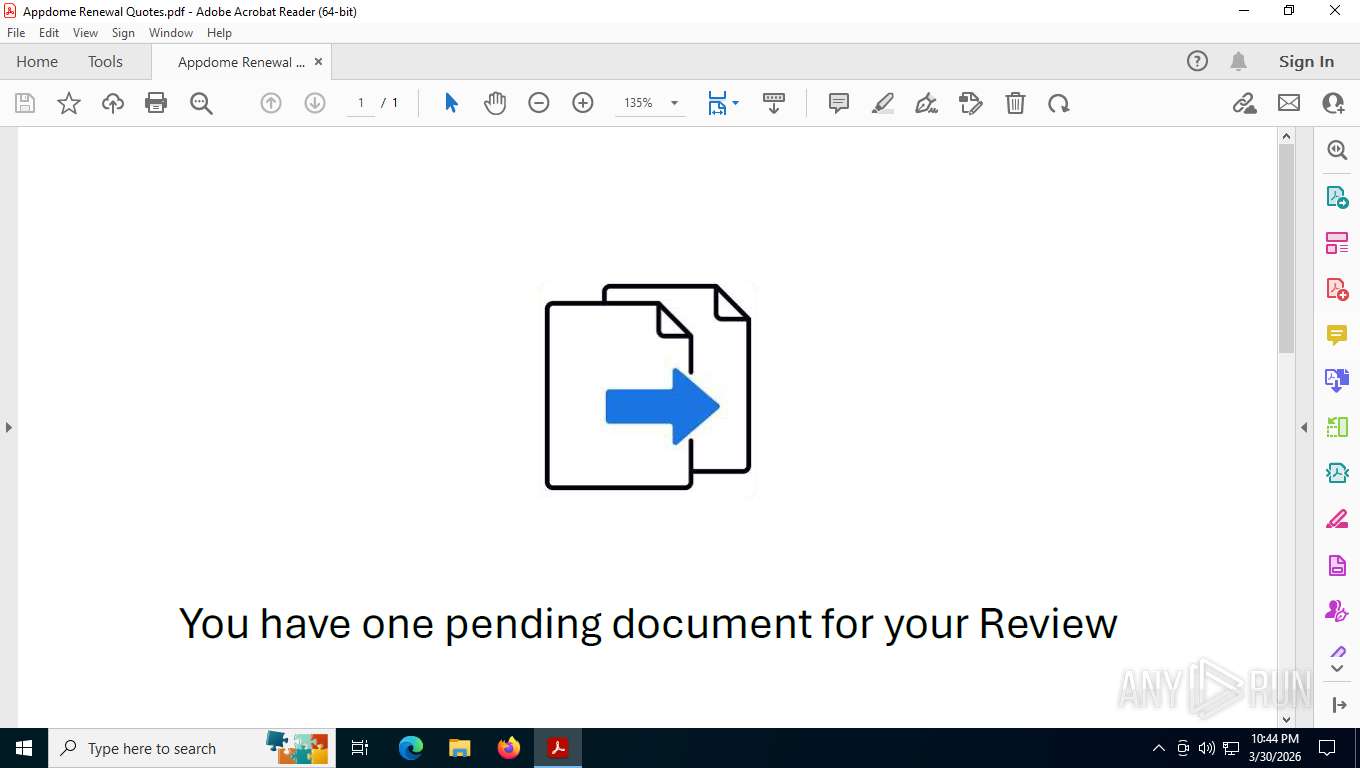This screenshot has height=768, width=1360.
Task: Open the stamp or sign tool
Action: pyautogui.click(x=971, y=103)
